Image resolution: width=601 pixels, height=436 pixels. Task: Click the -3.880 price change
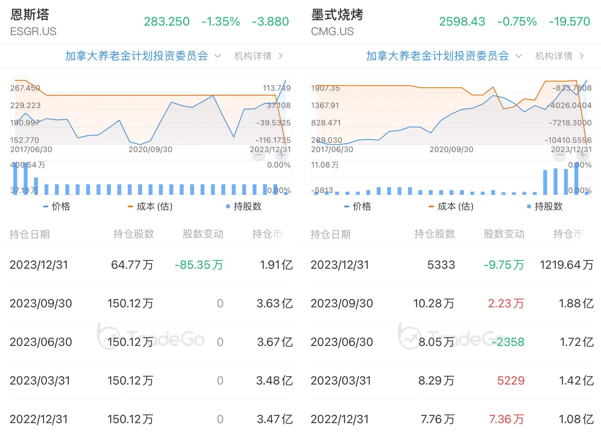[x=271, y=21]
